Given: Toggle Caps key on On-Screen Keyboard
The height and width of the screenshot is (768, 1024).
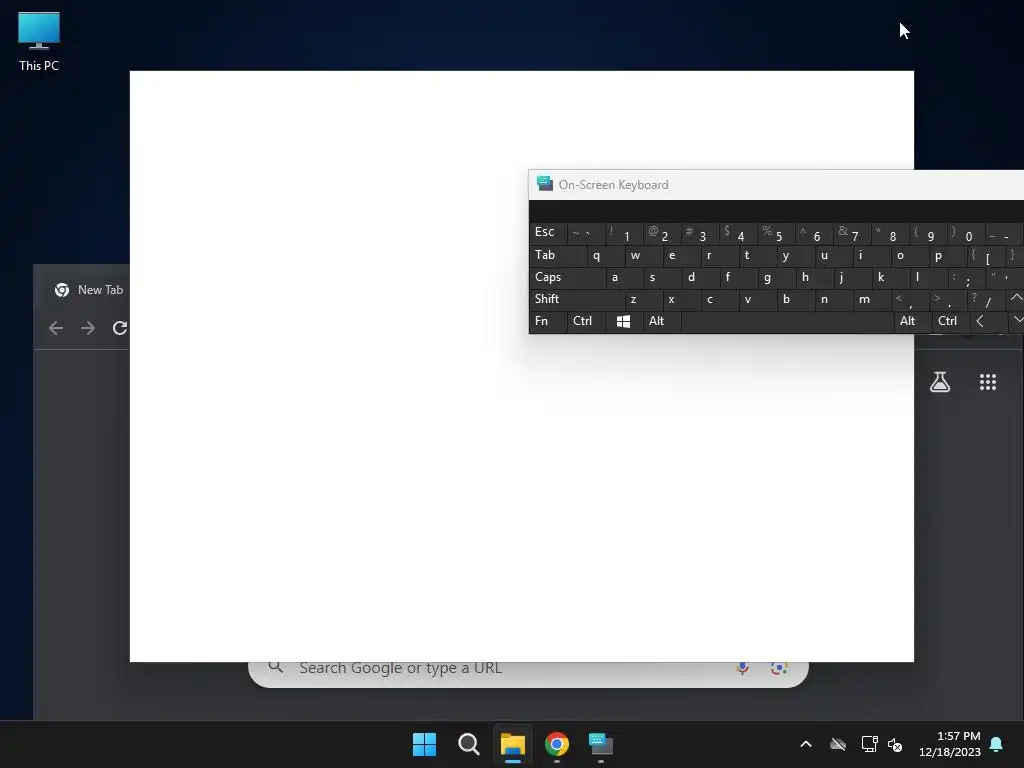Looking at the screenshot, I should click(567, 278).
